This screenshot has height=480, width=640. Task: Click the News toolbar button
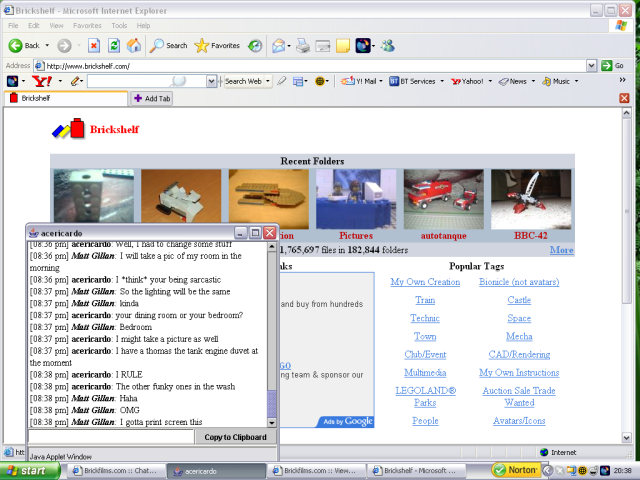point(513,81)
